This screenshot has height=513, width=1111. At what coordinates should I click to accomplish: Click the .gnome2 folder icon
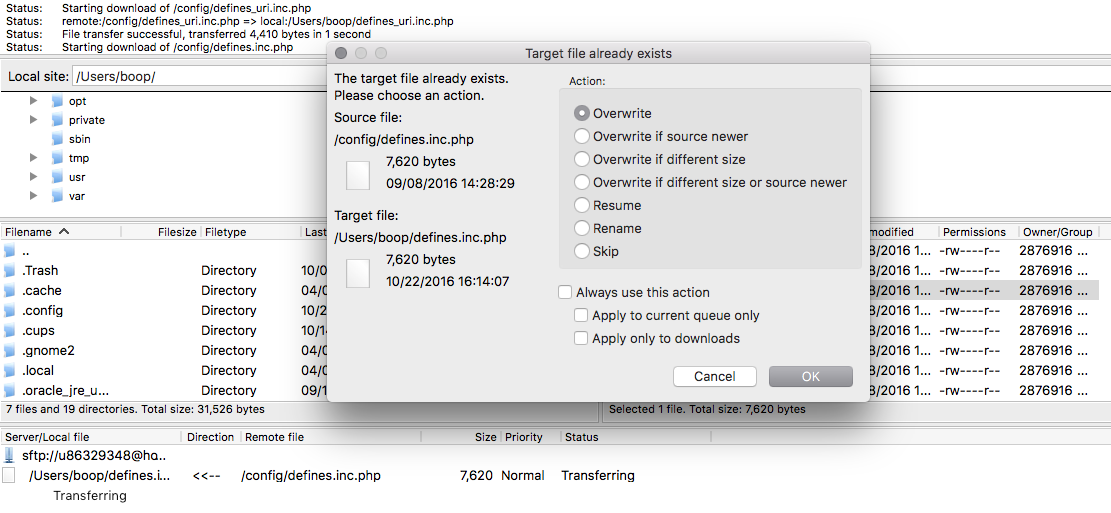10,350
